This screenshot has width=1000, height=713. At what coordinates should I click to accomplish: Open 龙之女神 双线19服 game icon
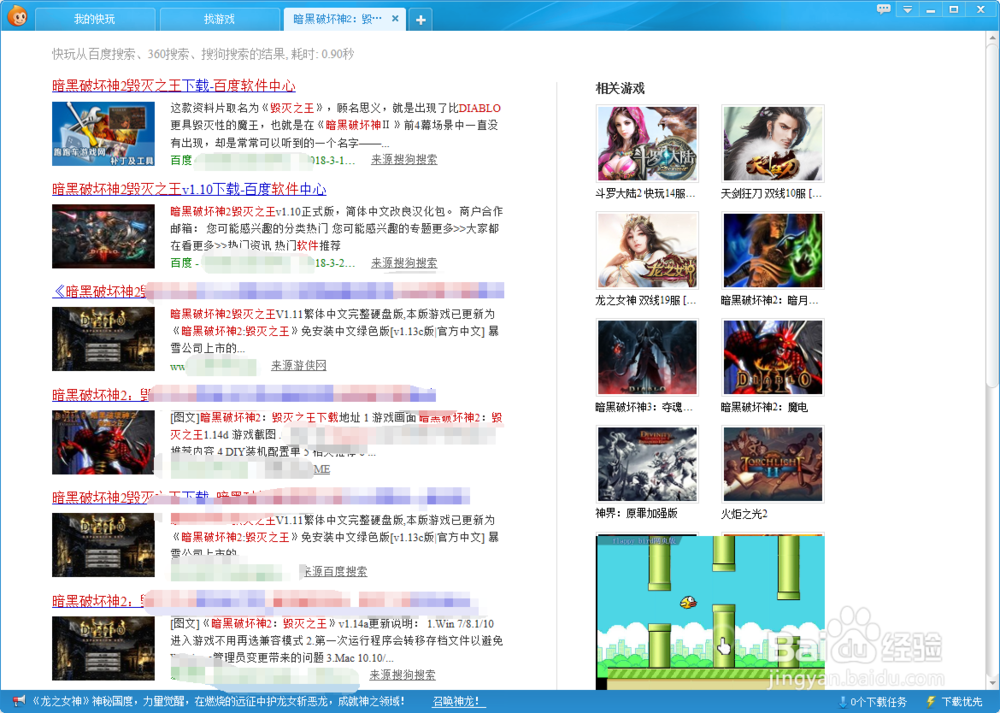coord(647,250)
